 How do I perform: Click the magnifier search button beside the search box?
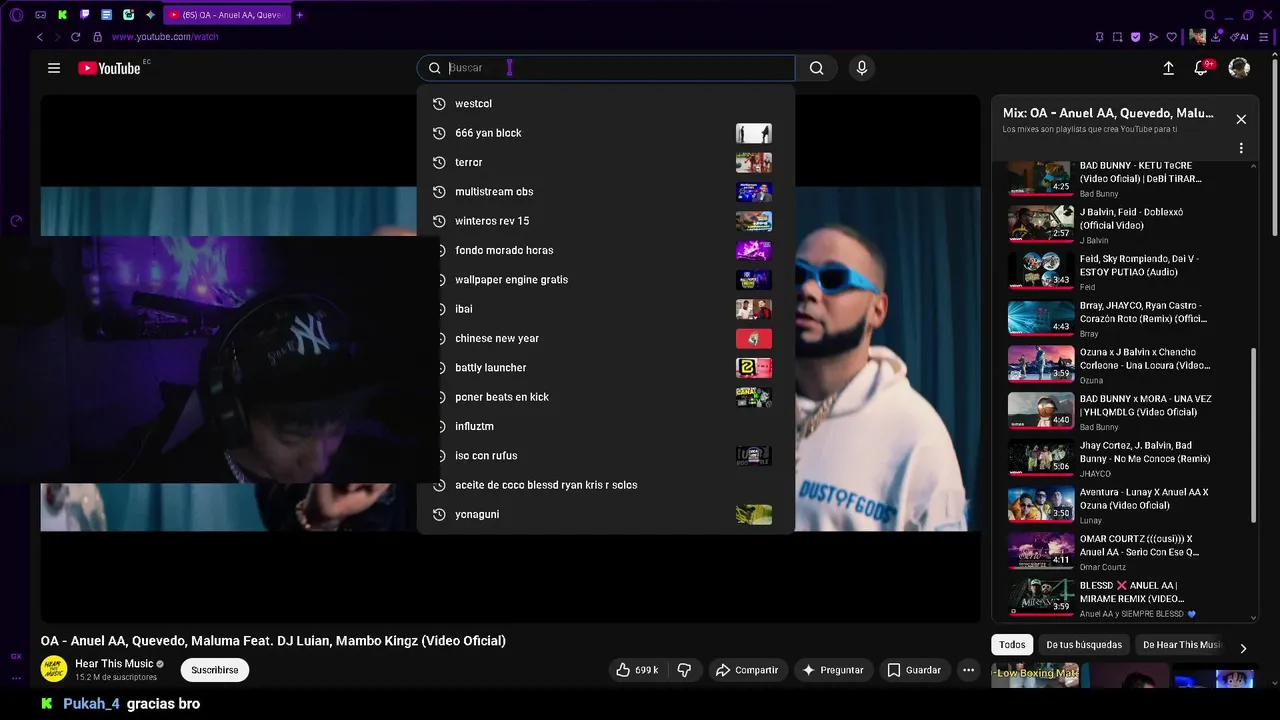pyautogui.click(x=817, y=68)
